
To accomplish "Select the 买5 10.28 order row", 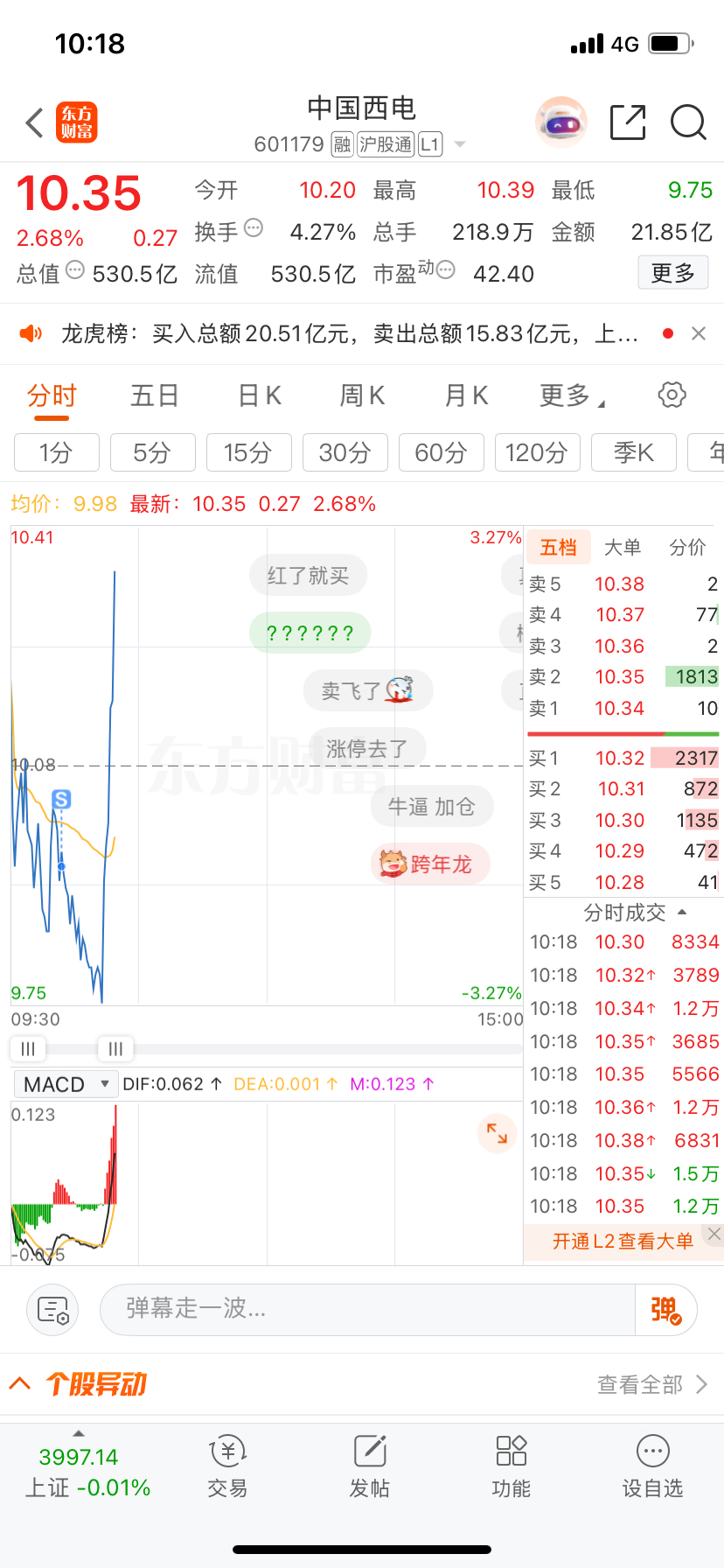I will click(623, 882).
